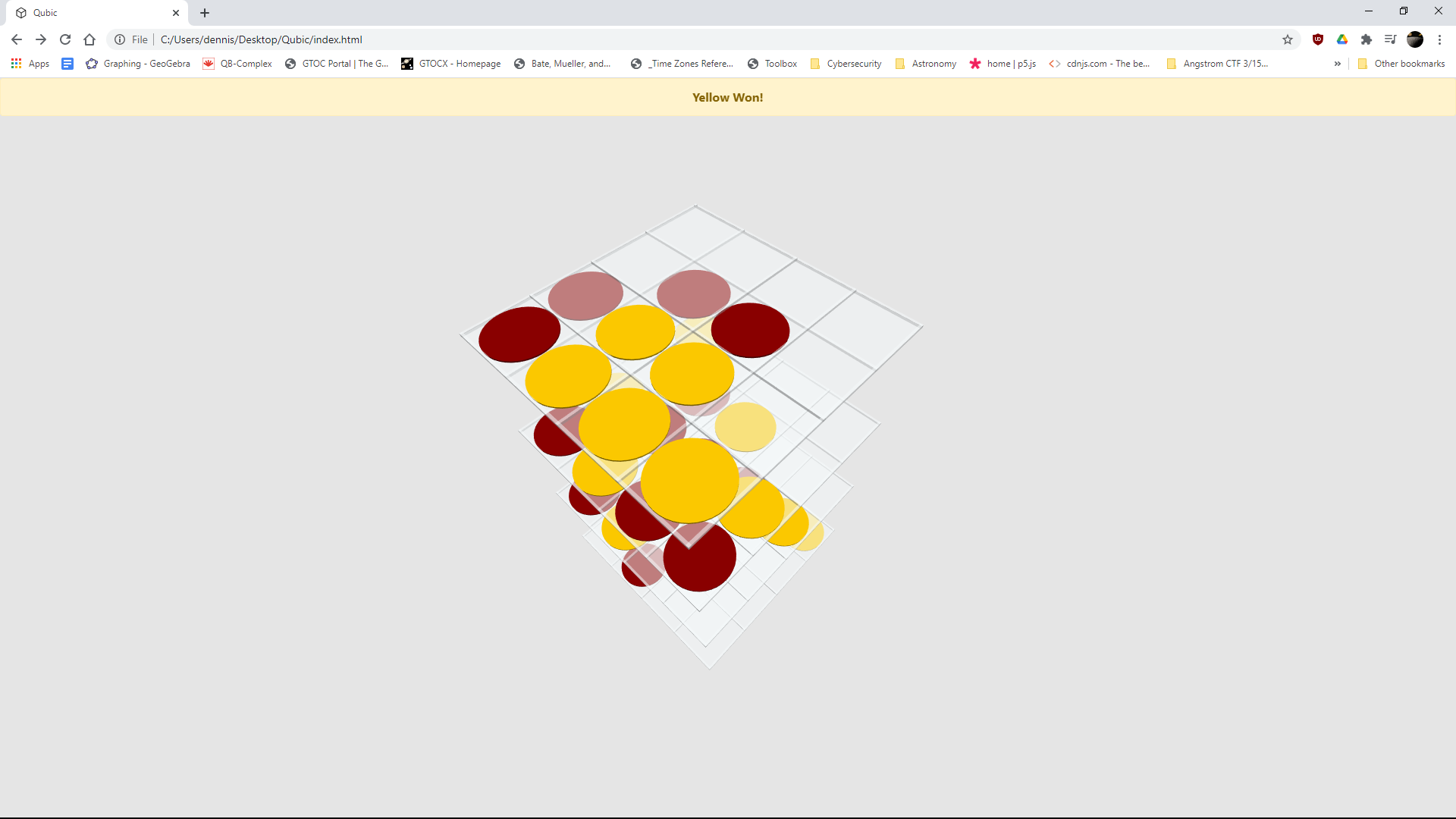Open Other bookmarks folder
The height and width of the screenshot is (819, 1456).
pyautogui.click(x=1401, y=64)
